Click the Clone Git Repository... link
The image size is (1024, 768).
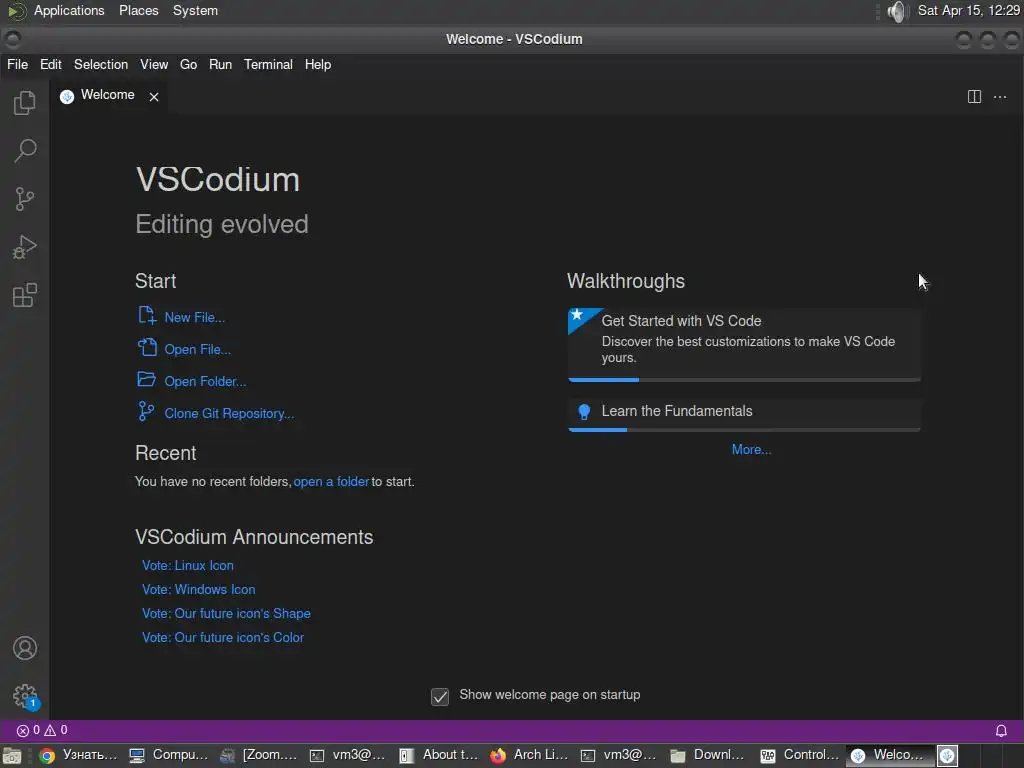[x=229, y=413]
